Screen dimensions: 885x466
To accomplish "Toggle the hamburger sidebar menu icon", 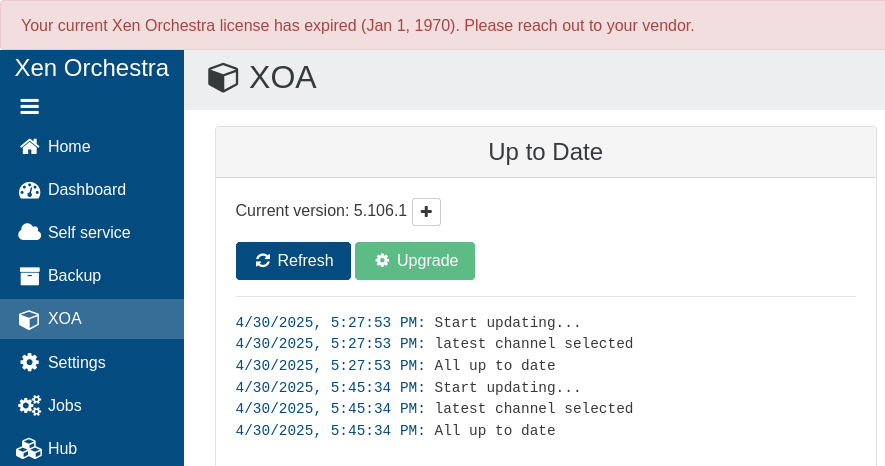I will [29, 106].
